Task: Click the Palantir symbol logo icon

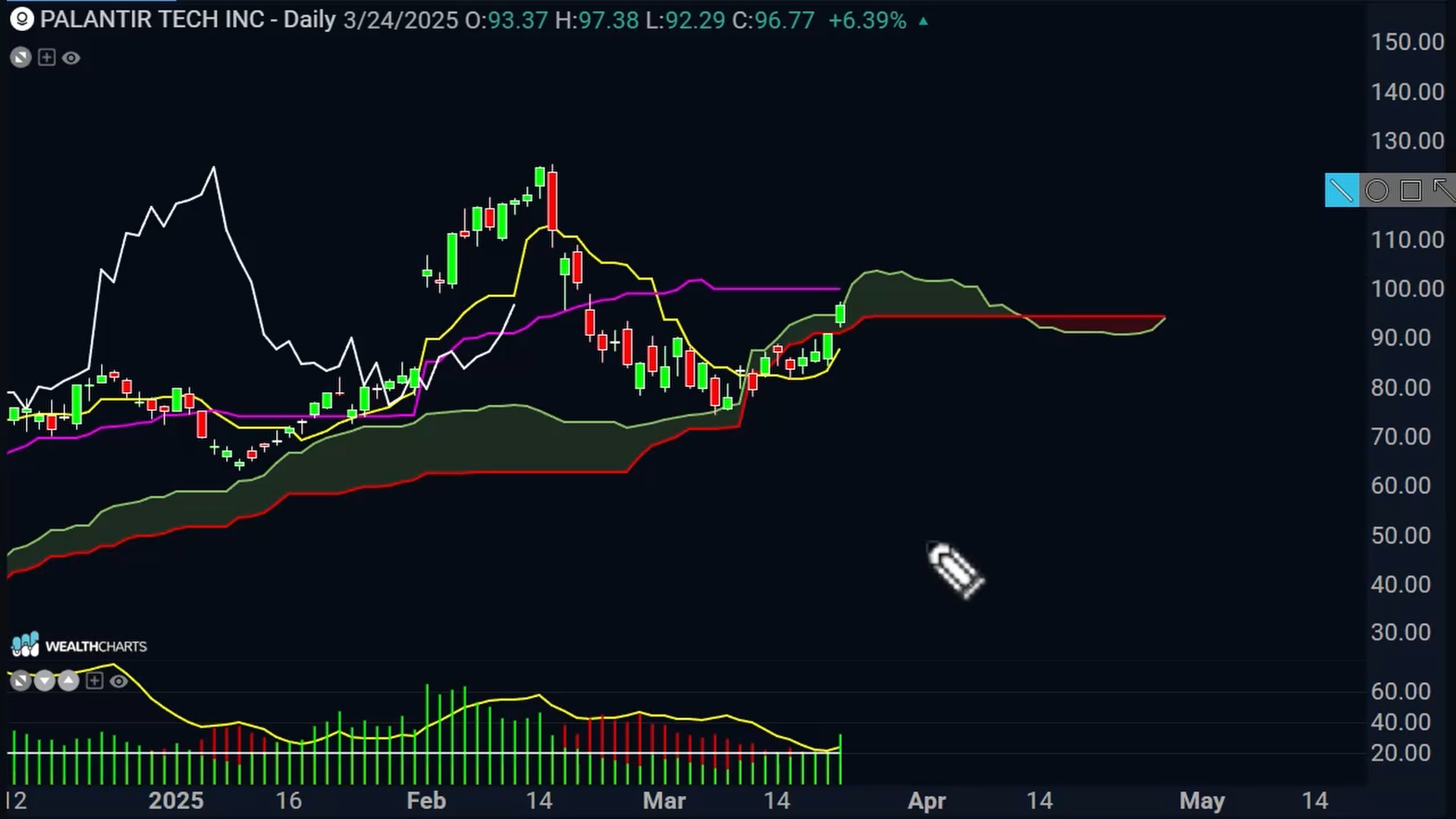Action: click(x=21, y=20)
